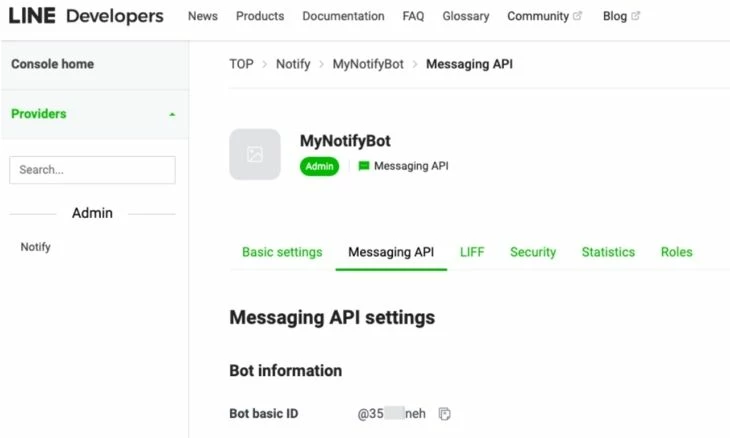Switch to the LIFF tab
730x438 pixels.
click(x=472, y=252)
